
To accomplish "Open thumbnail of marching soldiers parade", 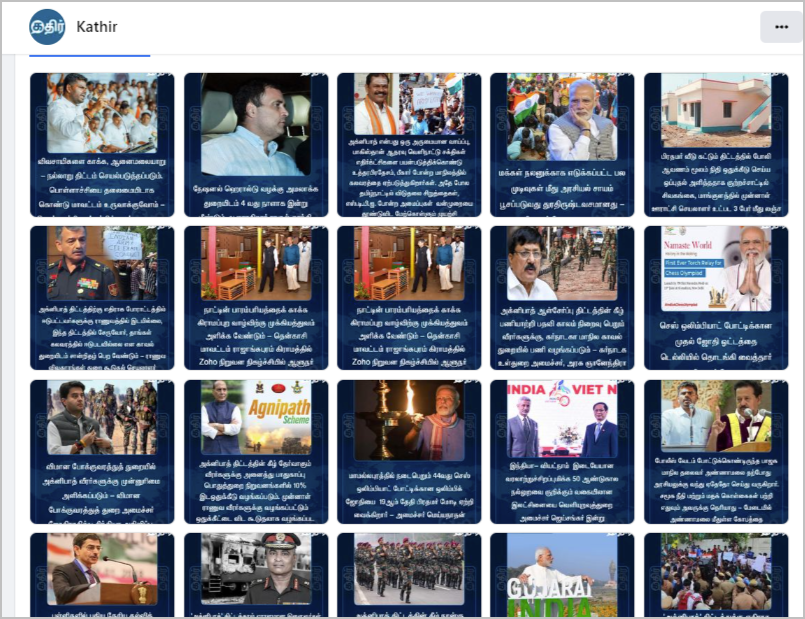I will [x=409, y=575].
